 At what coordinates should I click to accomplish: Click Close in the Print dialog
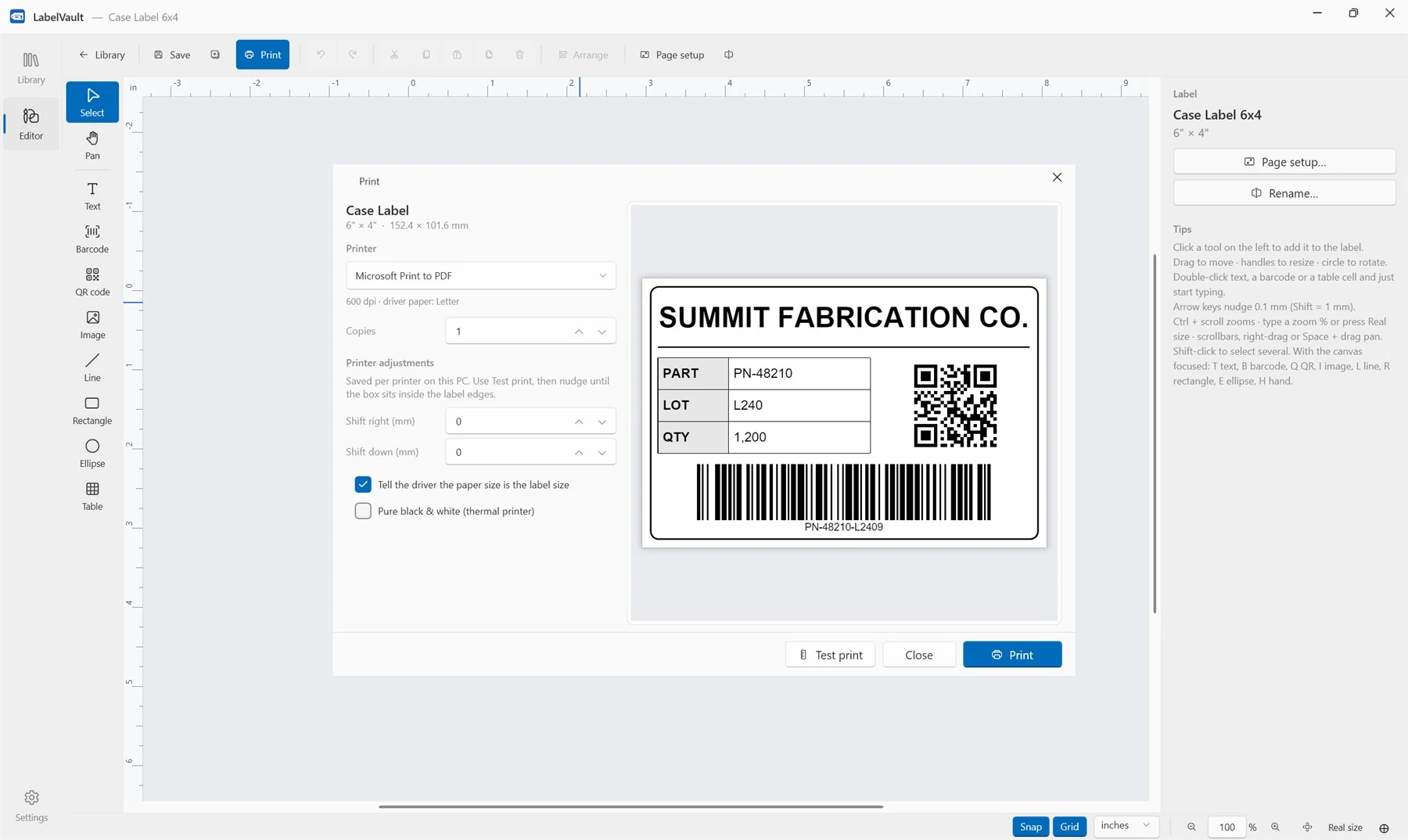[919, 655]
